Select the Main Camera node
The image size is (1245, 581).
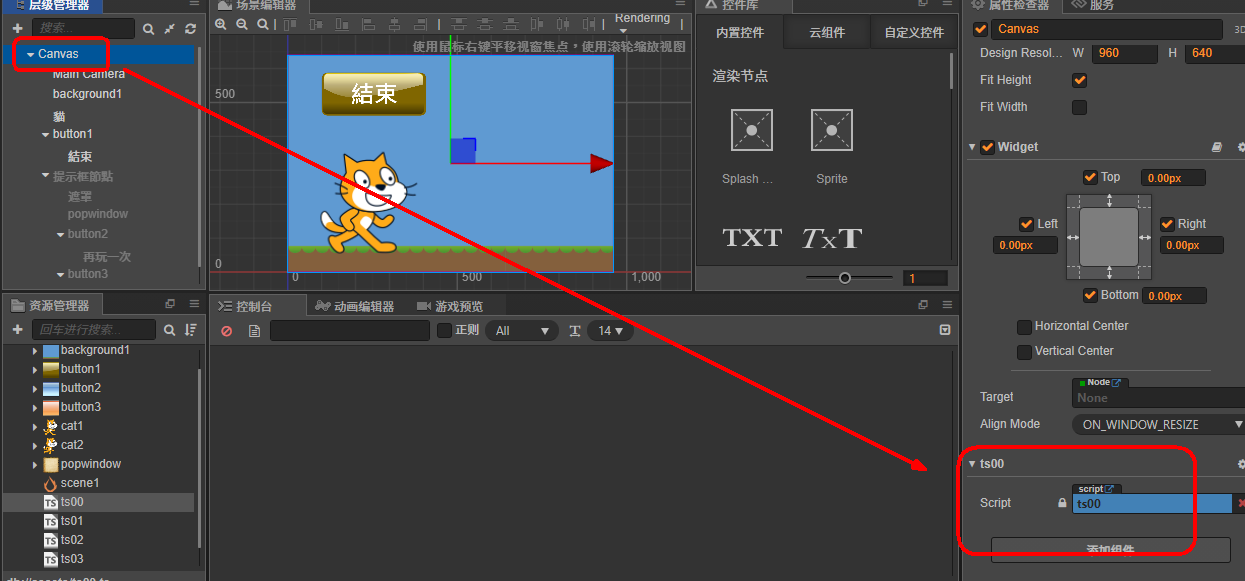click(x=89, y=74)
